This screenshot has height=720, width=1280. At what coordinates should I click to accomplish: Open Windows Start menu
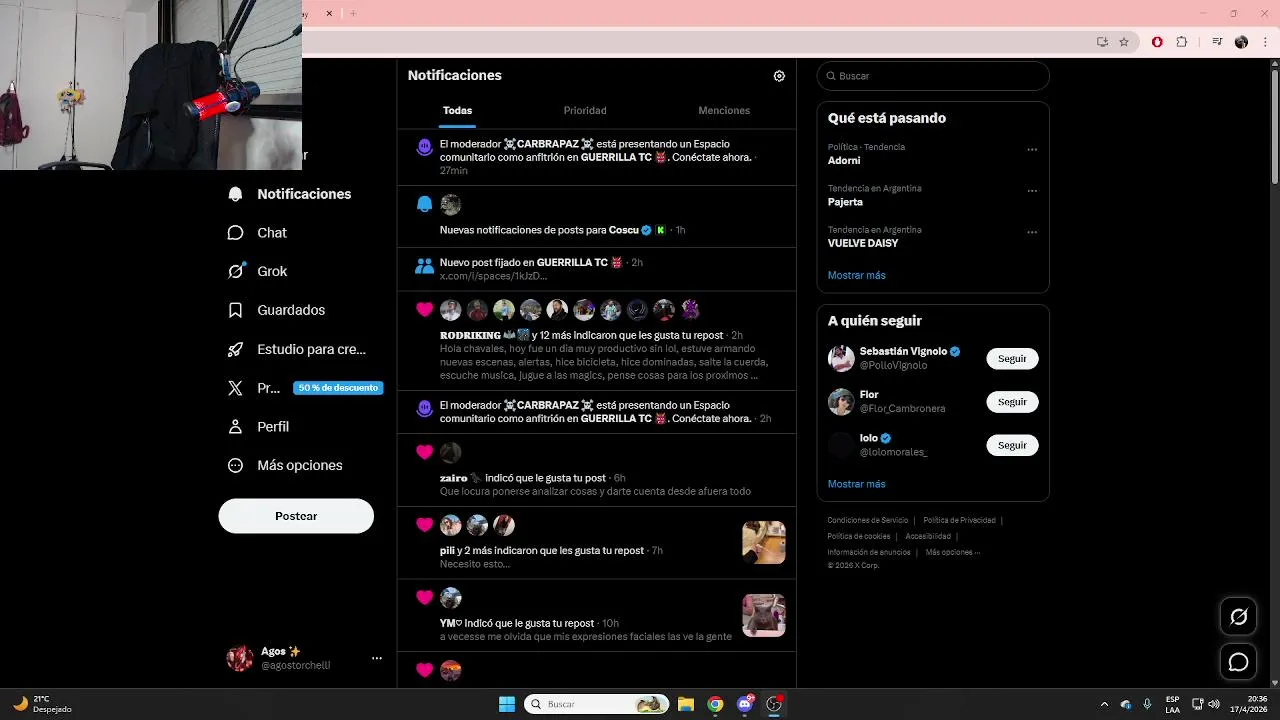(x=507, y=704)
